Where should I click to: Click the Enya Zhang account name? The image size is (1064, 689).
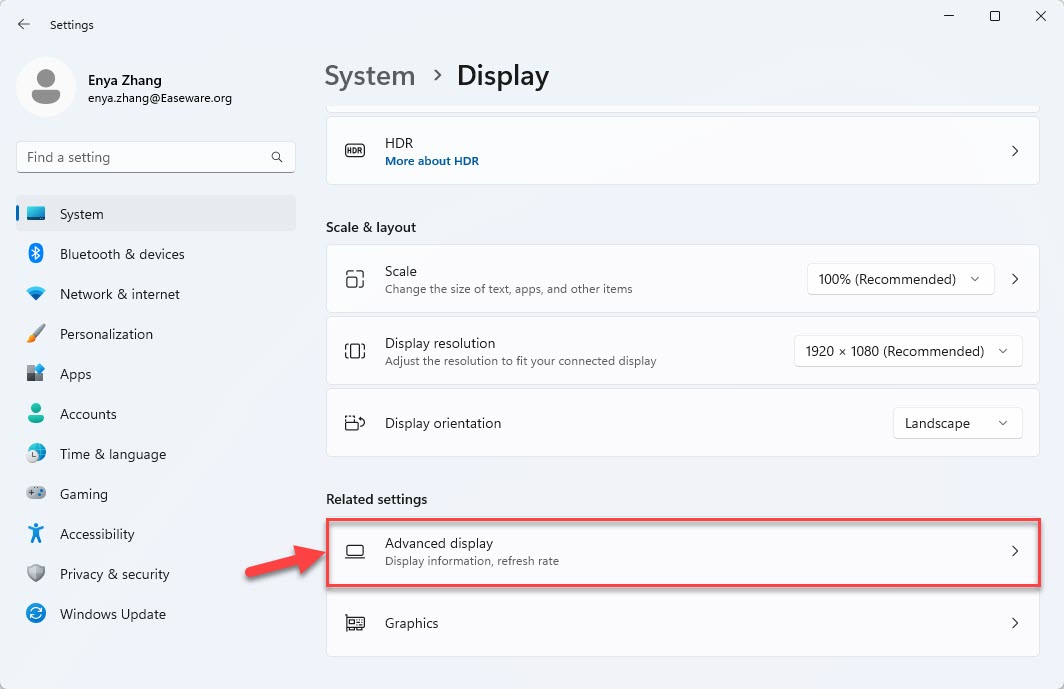(125, 80)
